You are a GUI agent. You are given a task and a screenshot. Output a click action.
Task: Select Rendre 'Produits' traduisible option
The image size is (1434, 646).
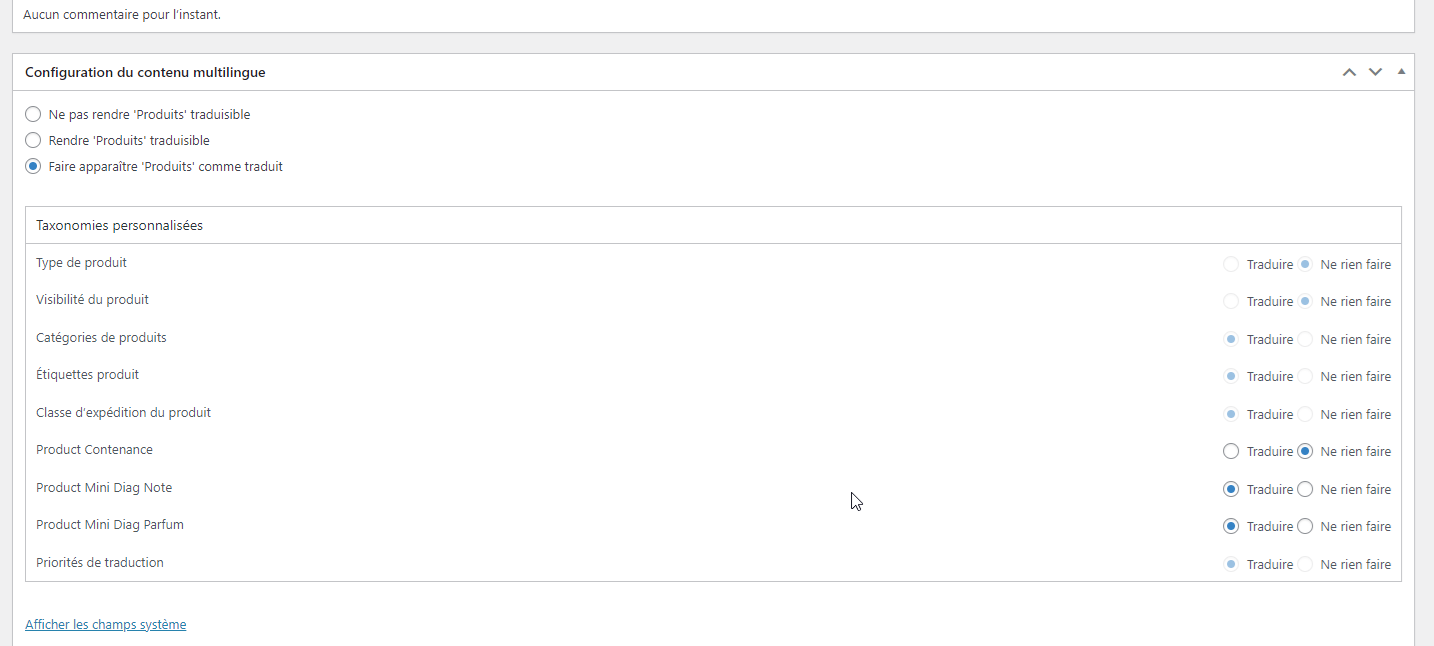tap(33, 141)
